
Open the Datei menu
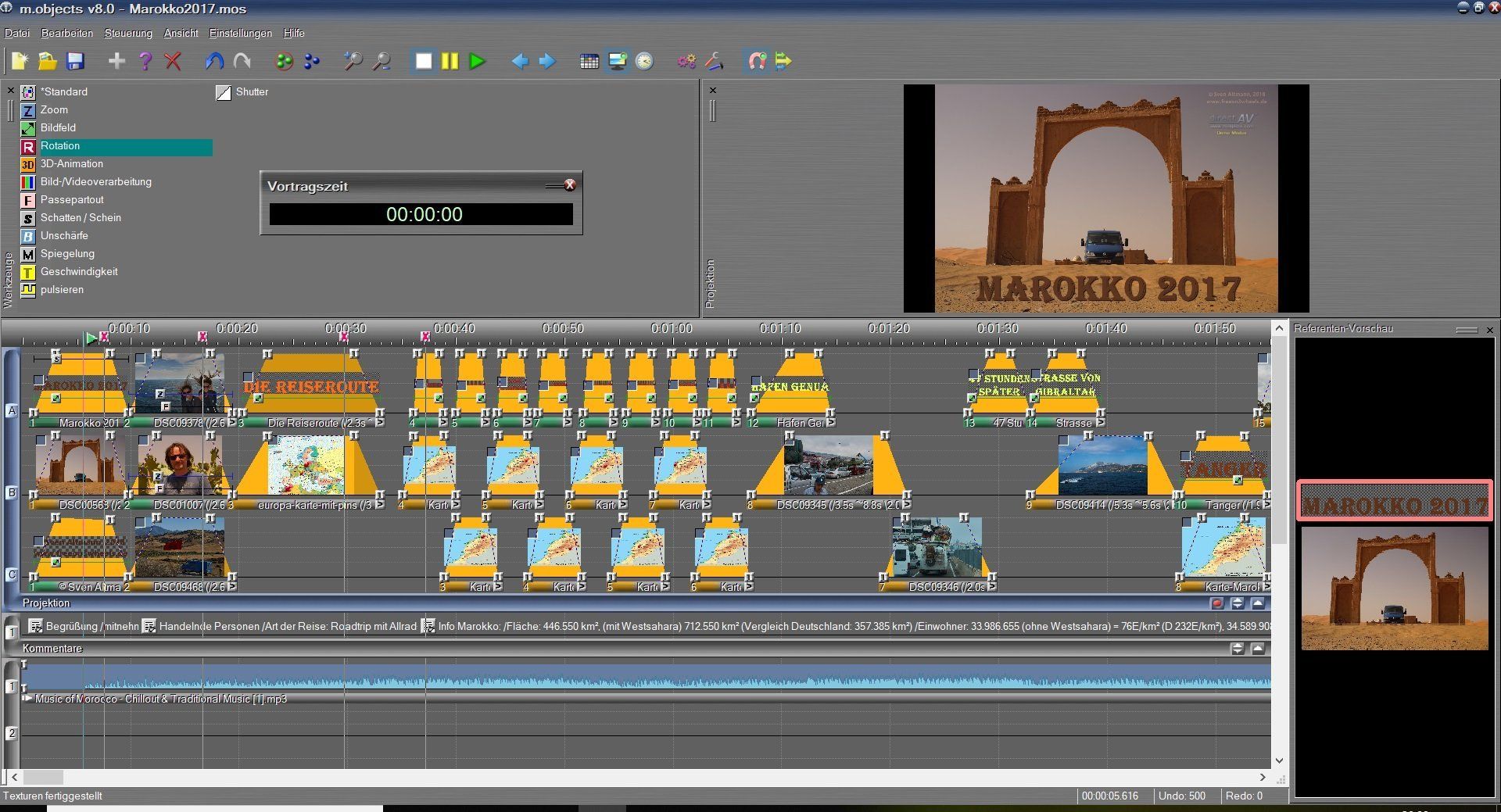click(16, 33)
